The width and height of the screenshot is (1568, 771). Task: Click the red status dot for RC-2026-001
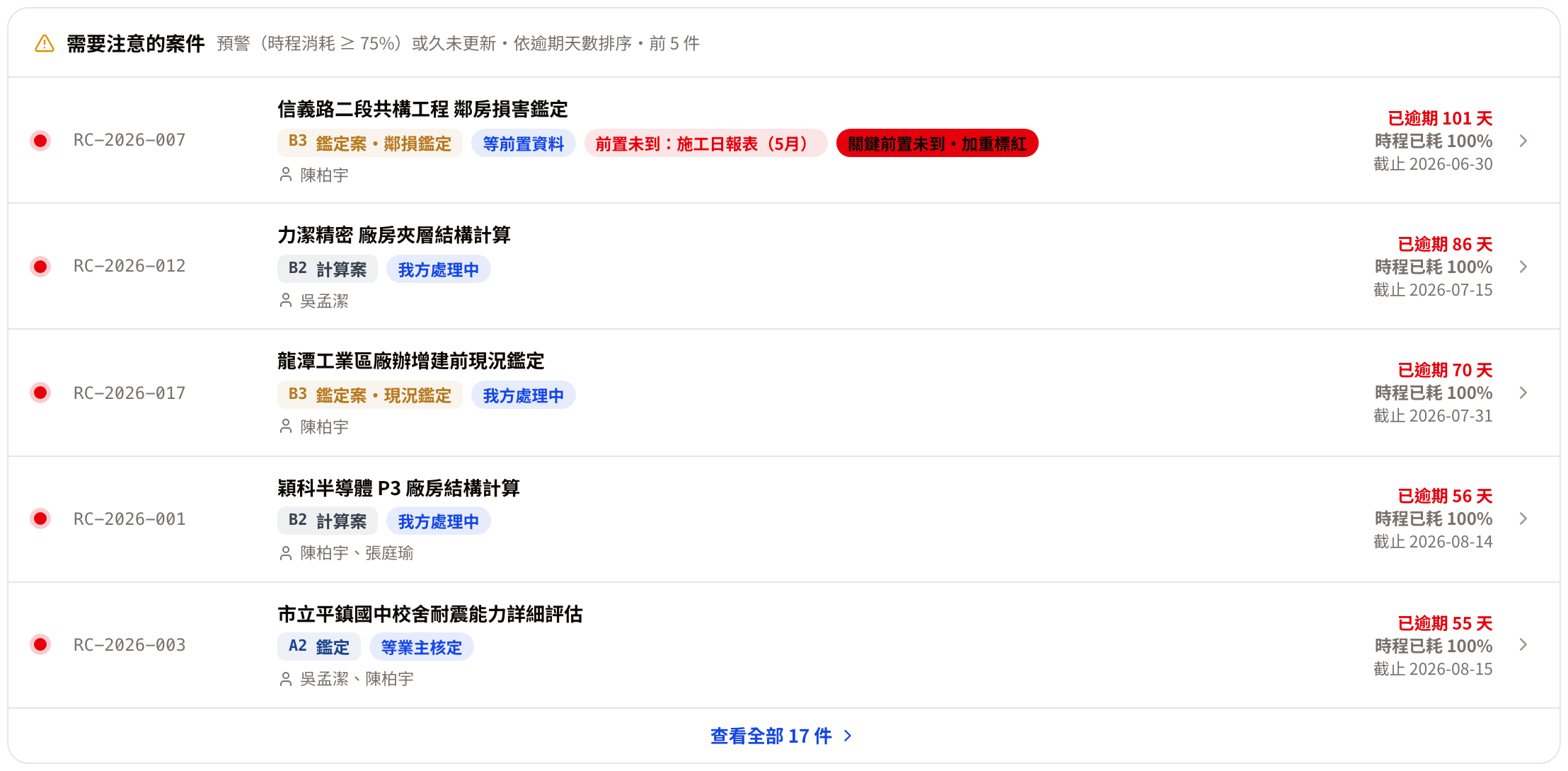click(x=40, y=518)
